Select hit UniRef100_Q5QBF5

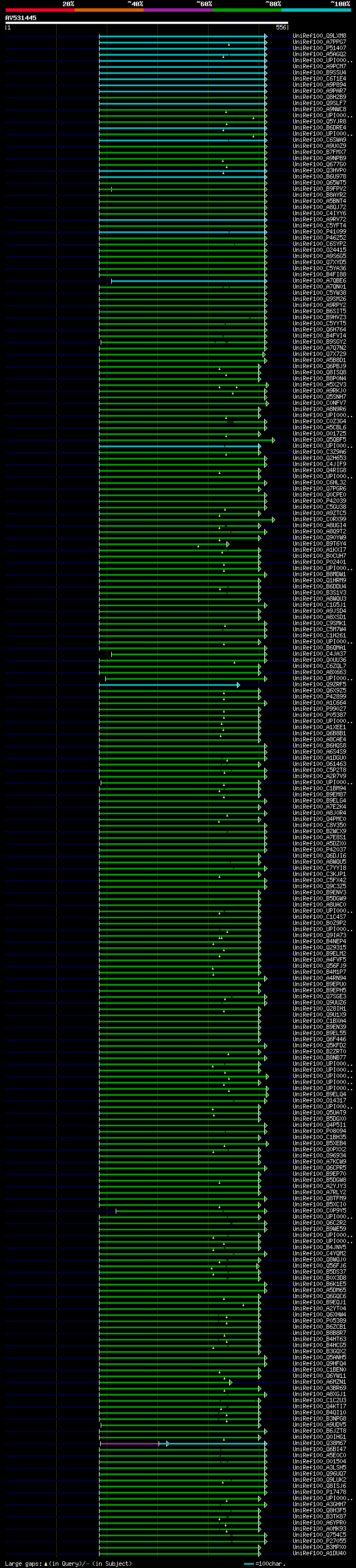pyautogui.click(x=319, y=439)
